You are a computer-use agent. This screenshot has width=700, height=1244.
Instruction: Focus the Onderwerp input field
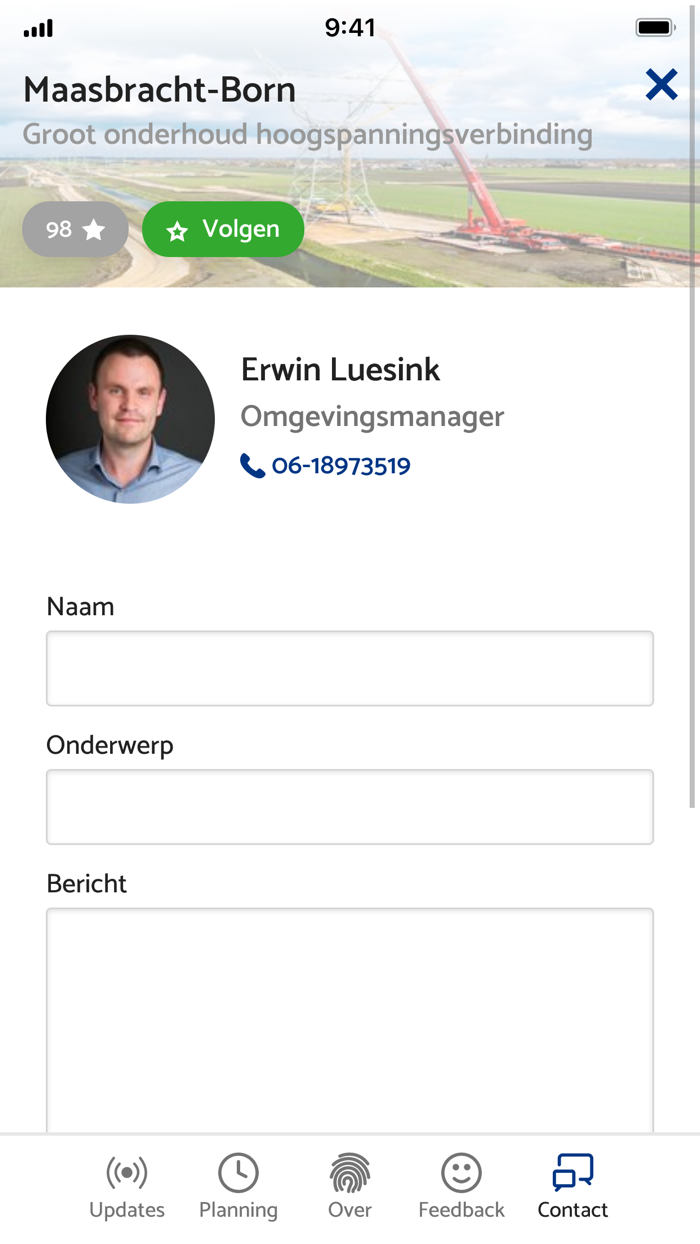tap(350, 806)
